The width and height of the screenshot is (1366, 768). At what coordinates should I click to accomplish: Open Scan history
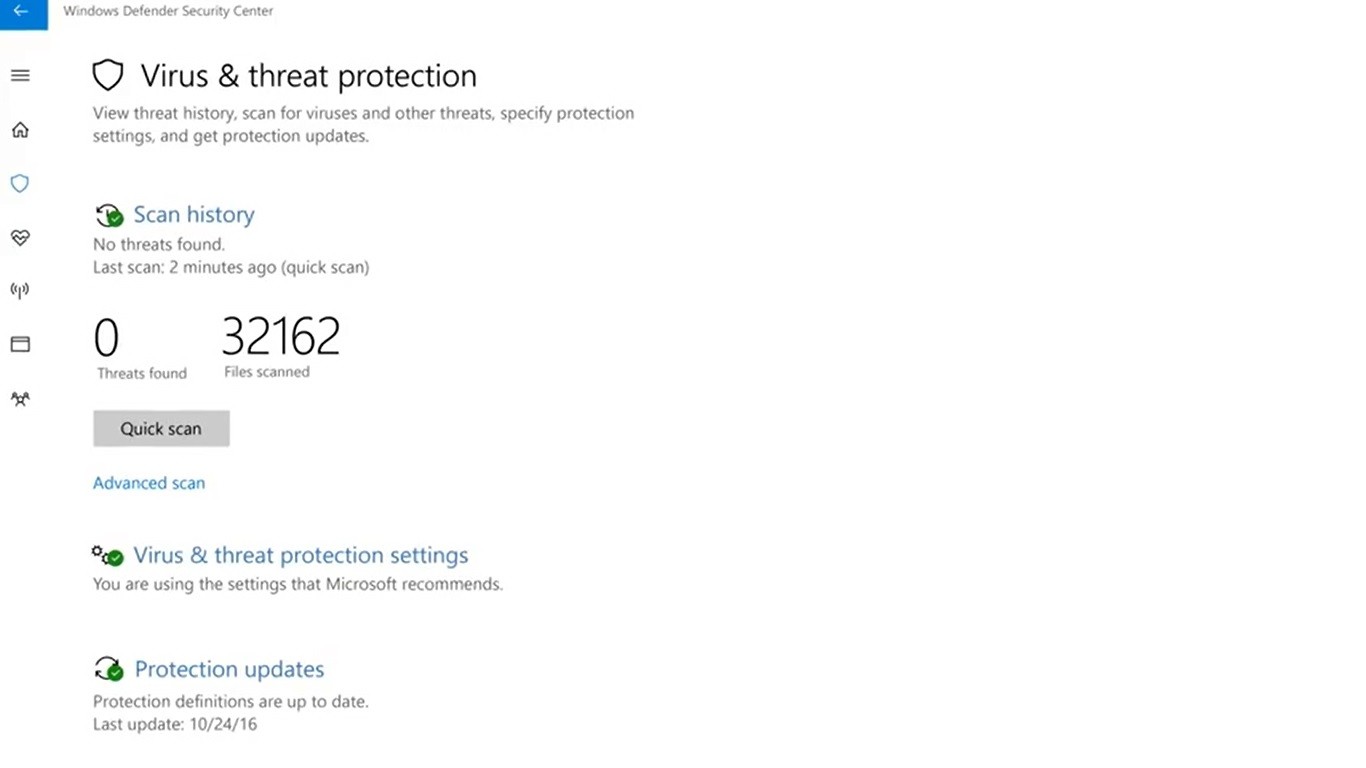click(x=193, y=214)
